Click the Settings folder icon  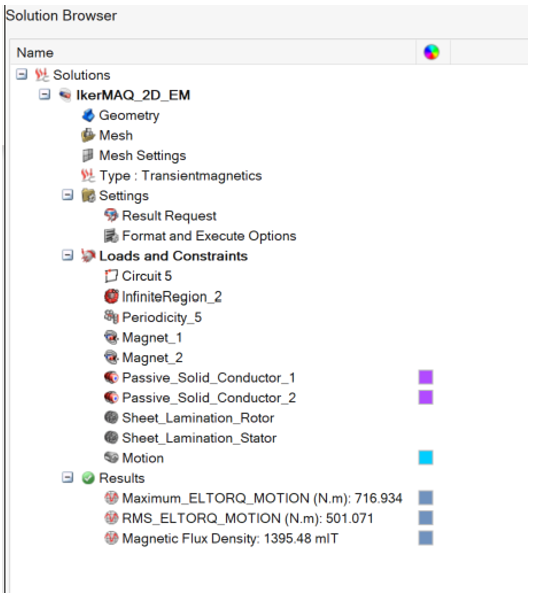[x=88, y=195]
